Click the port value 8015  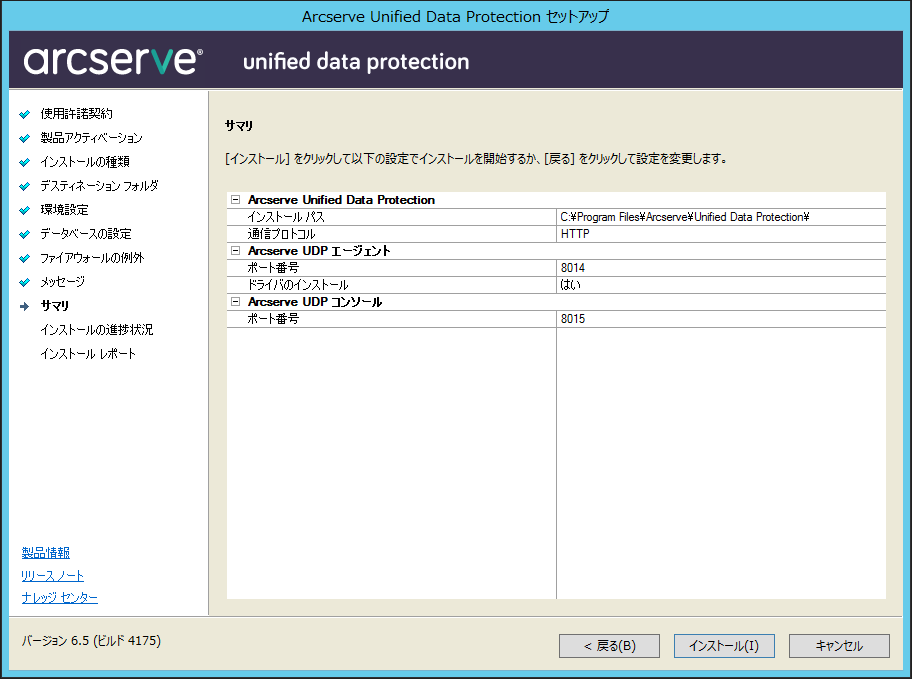(x=573, y=319)
